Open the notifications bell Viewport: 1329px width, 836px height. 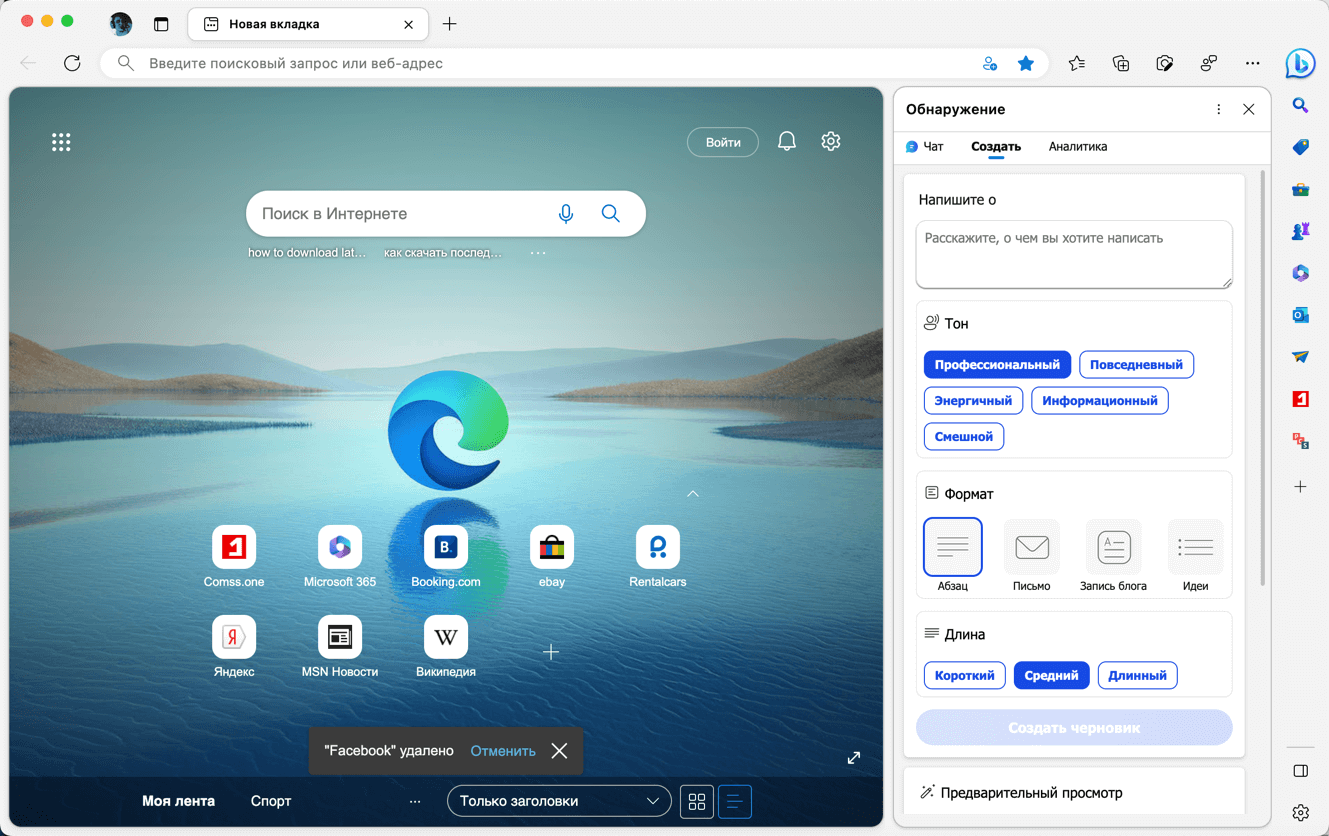(787, 142)
